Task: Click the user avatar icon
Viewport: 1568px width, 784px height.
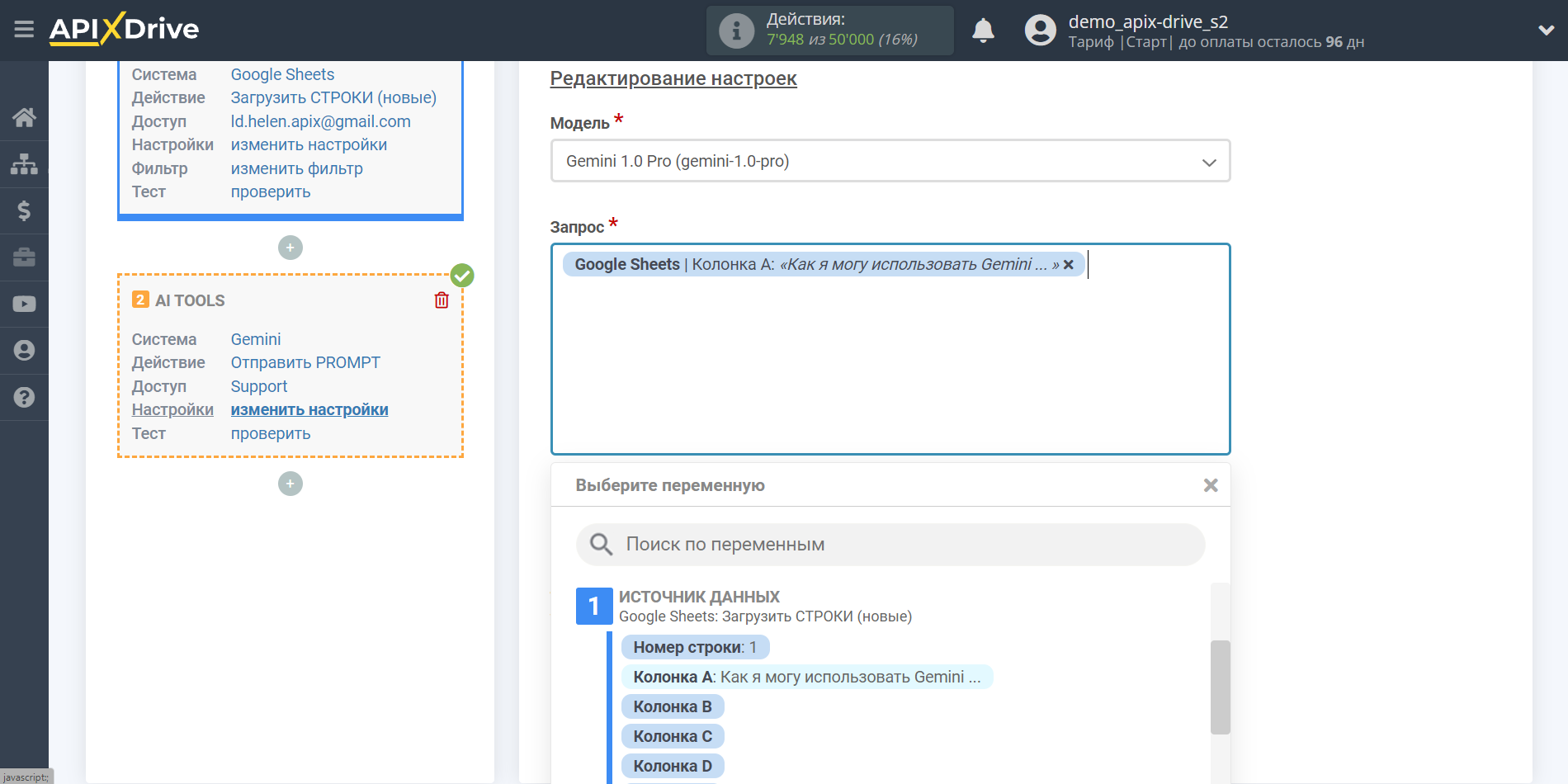Action: click(1040, 31)
